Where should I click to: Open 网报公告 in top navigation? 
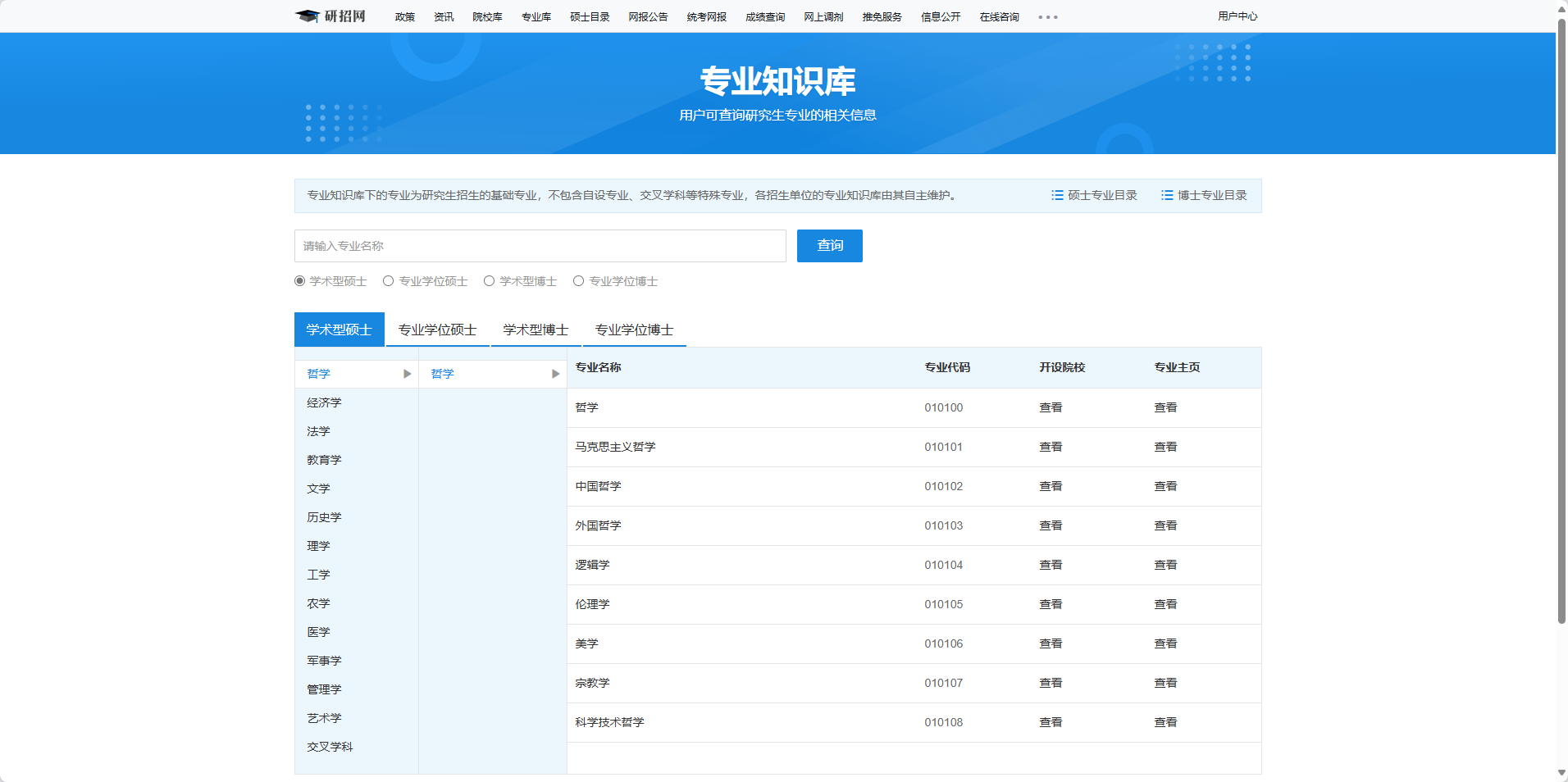pyautogui.click(x=649, y=17)
